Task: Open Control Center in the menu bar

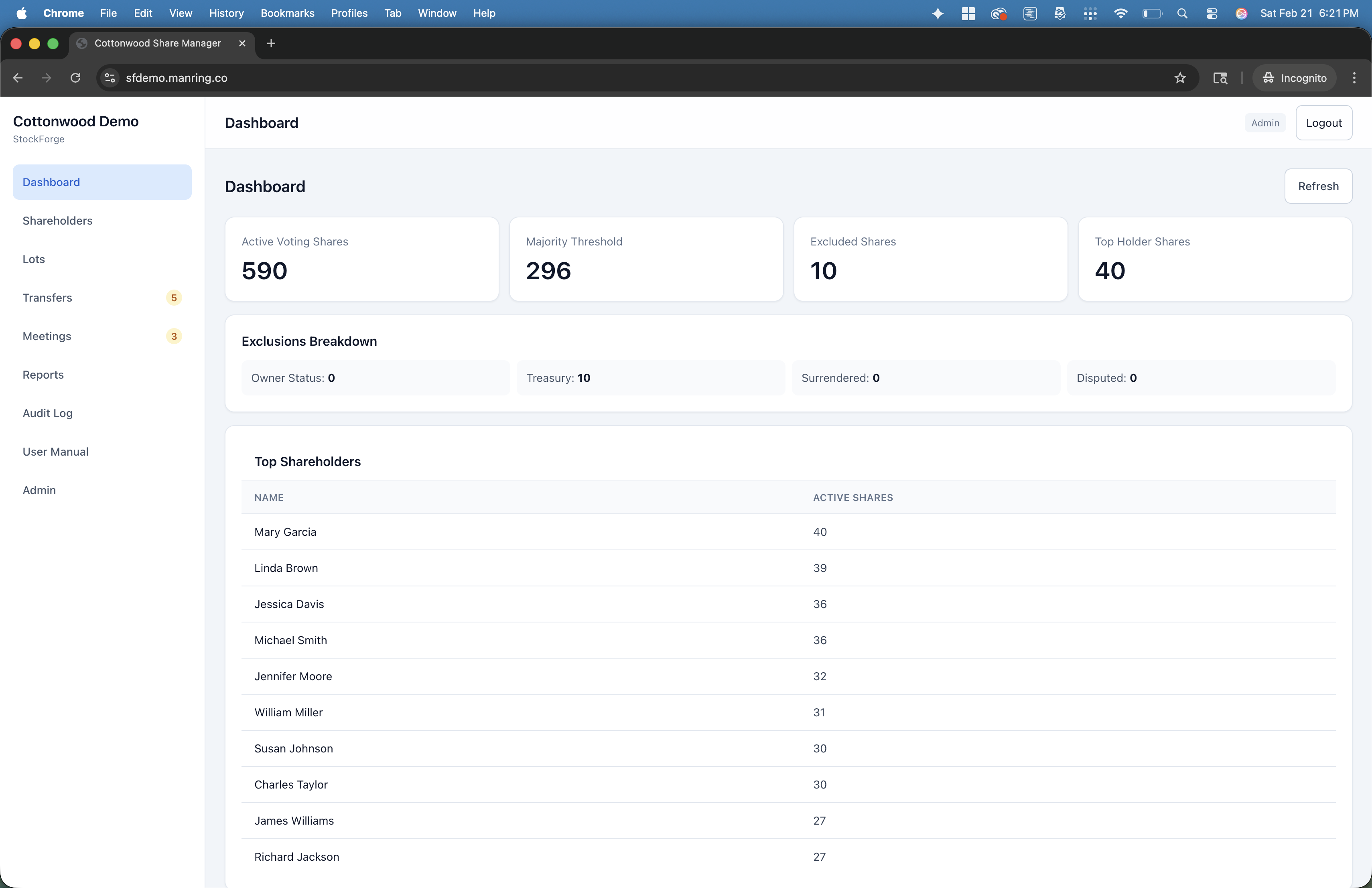Action: [x=1212, y=13]
